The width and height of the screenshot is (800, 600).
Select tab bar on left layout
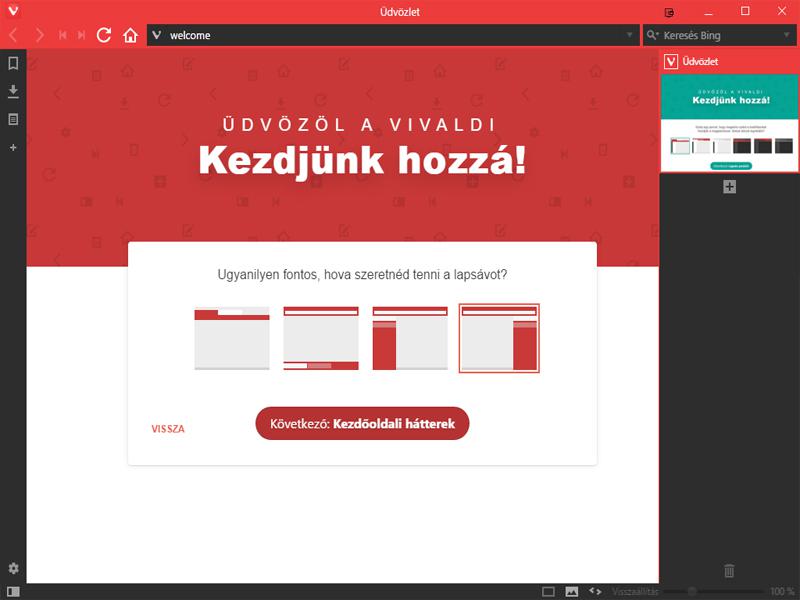coord(410,338)
